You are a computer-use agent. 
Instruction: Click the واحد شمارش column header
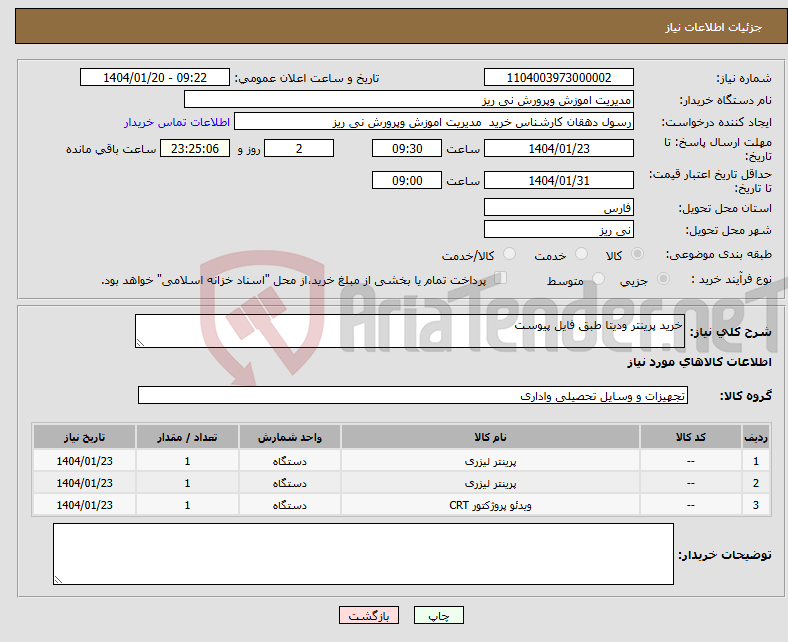click(289, 437)
